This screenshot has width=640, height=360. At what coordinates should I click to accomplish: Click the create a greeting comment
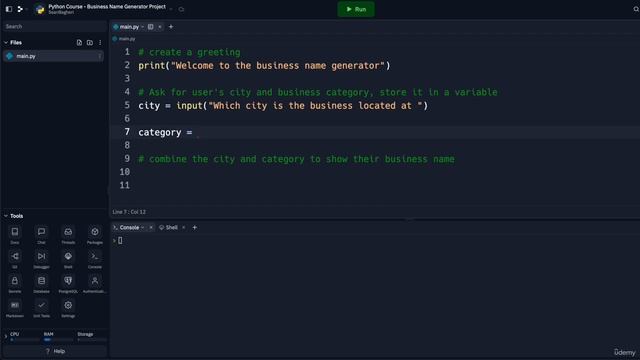tap(189, 52)
